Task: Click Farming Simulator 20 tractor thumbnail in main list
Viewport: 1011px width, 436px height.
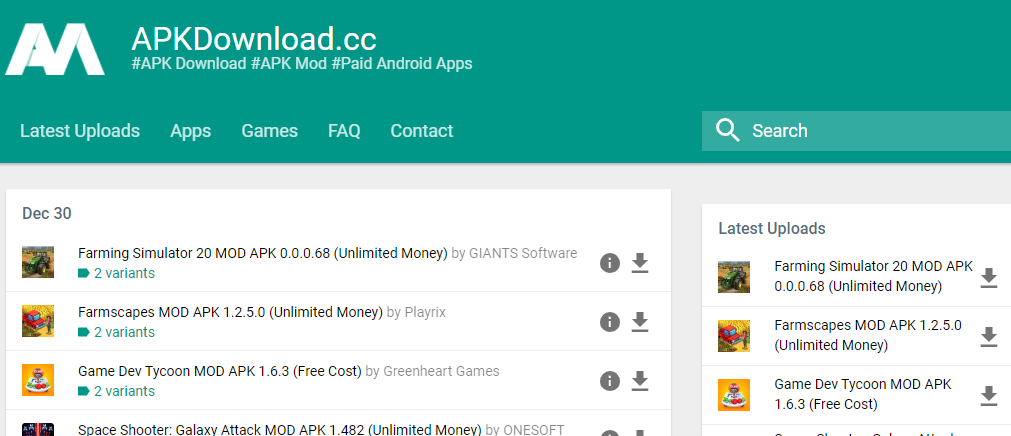Action: point(38,262)
